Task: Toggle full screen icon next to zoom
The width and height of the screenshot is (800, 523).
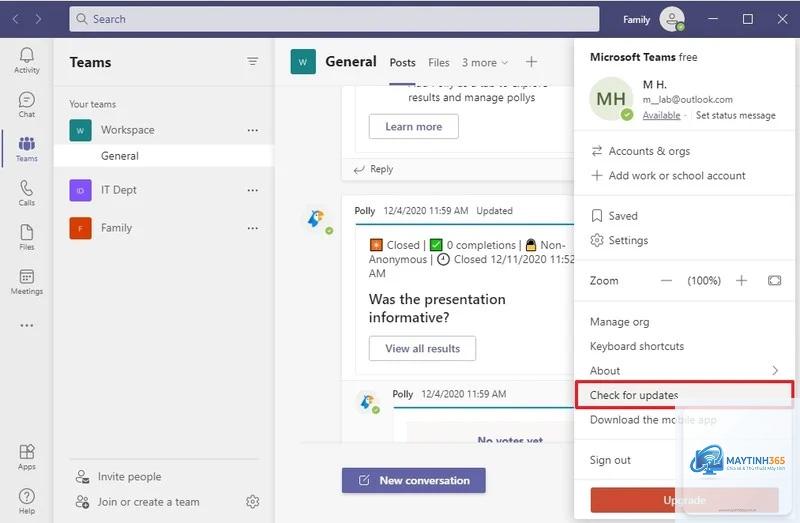Action: click(x=774, y=281)
